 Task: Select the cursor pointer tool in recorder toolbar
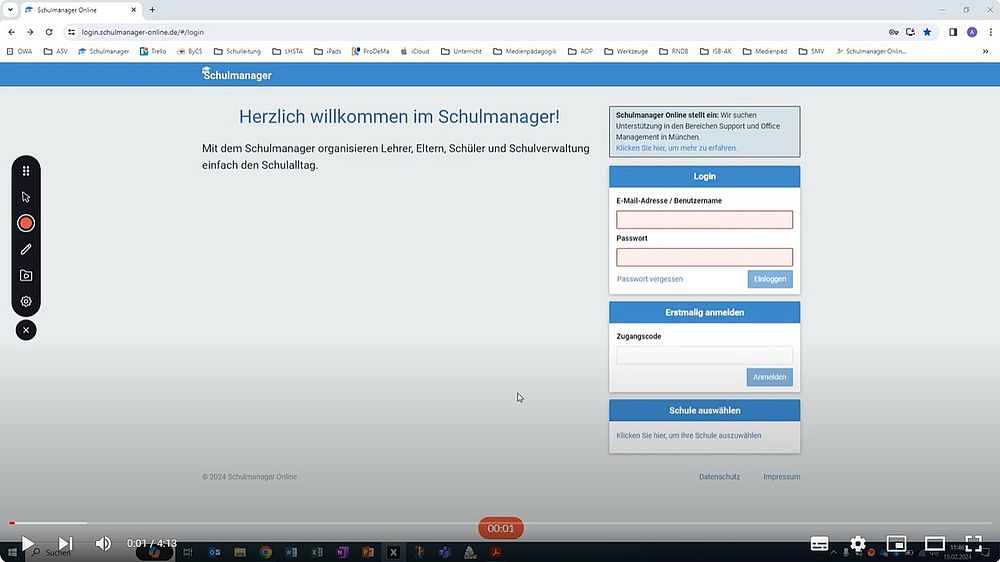26,197
